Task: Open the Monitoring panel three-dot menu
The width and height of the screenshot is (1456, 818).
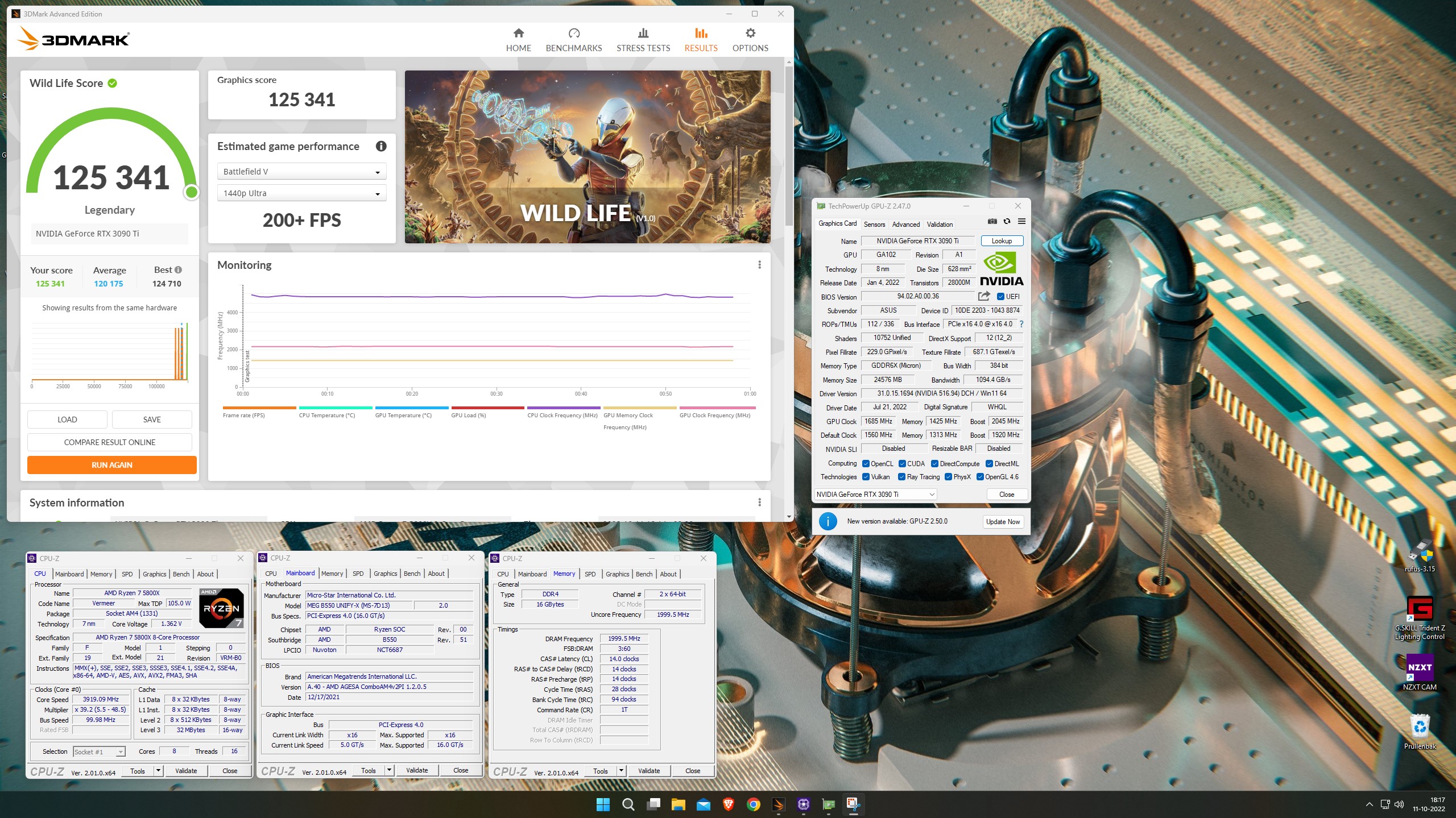Action: pyautogui.click(x=759, y=265)
